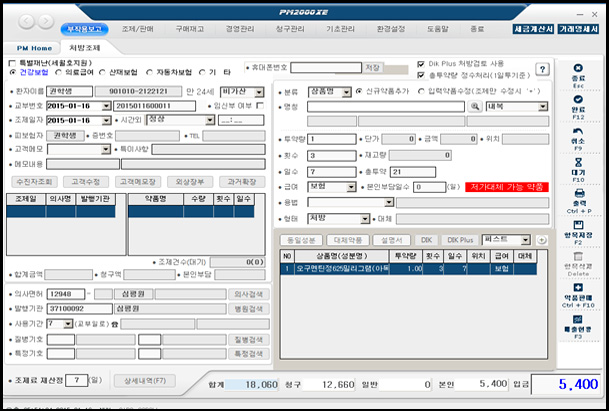Click the 명칭 drug name input field
Screen dimensions: 609x411
point(386,106)
